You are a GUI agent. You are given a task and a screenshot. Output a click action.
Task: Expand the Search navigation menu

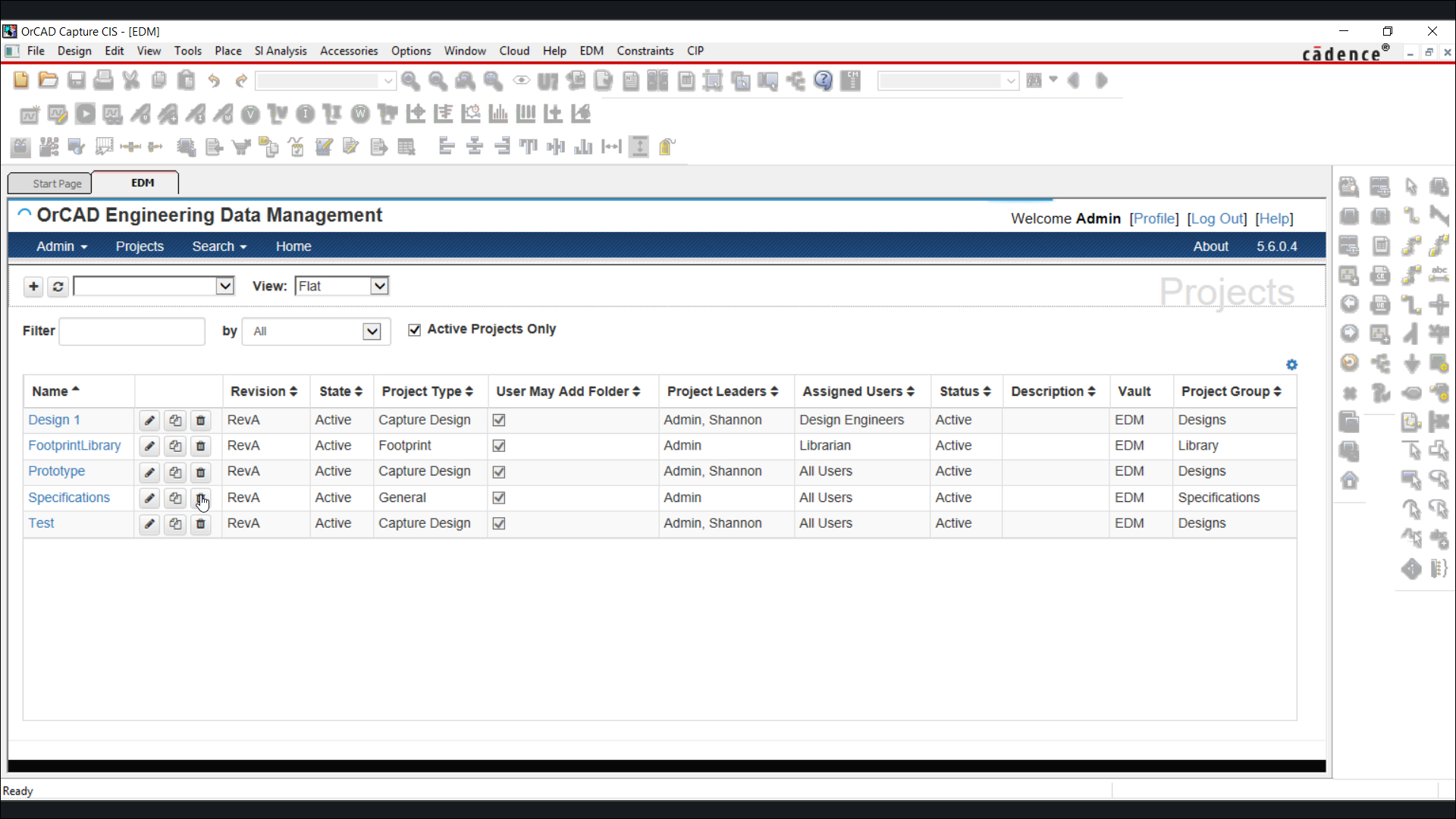219,246
